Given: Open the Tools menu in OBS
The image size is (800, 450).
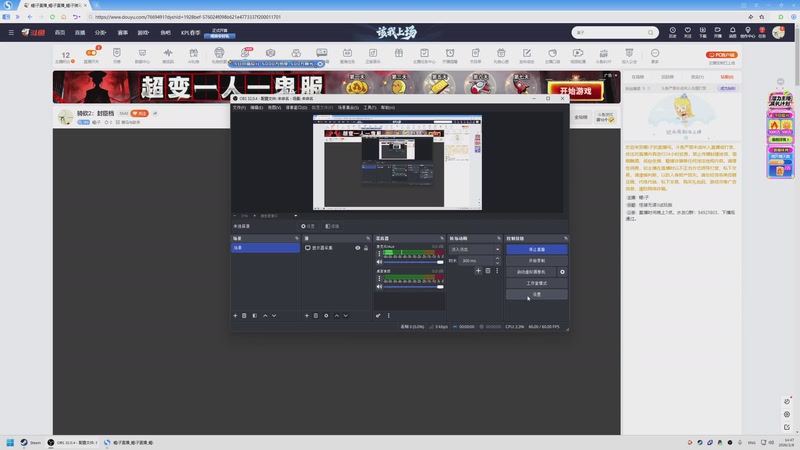Looking at the screenshot, I should (369, 108).
